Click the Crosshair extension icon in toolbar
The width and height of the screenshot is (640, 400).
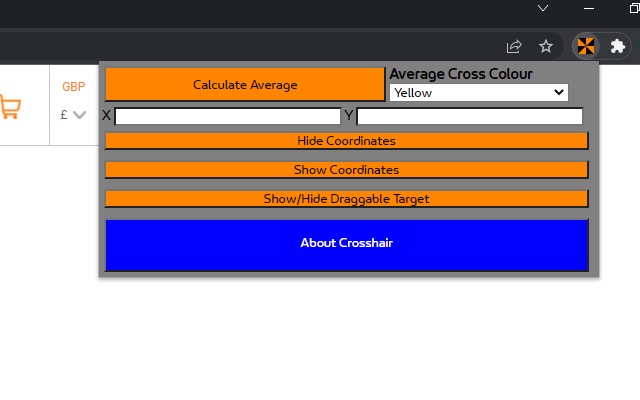coord(586,46)
